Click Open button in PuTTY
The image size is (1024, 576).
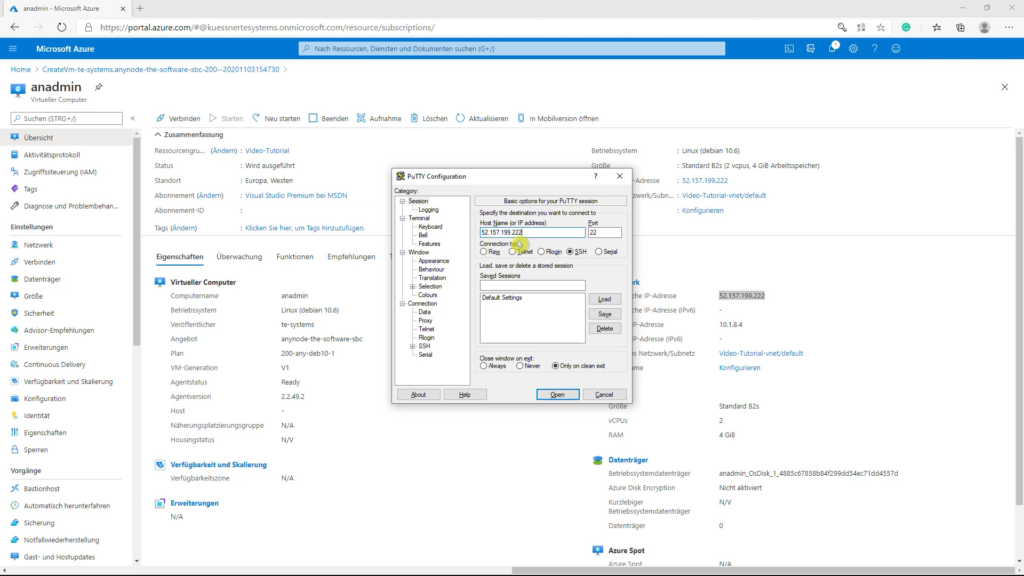click(558, 394)
